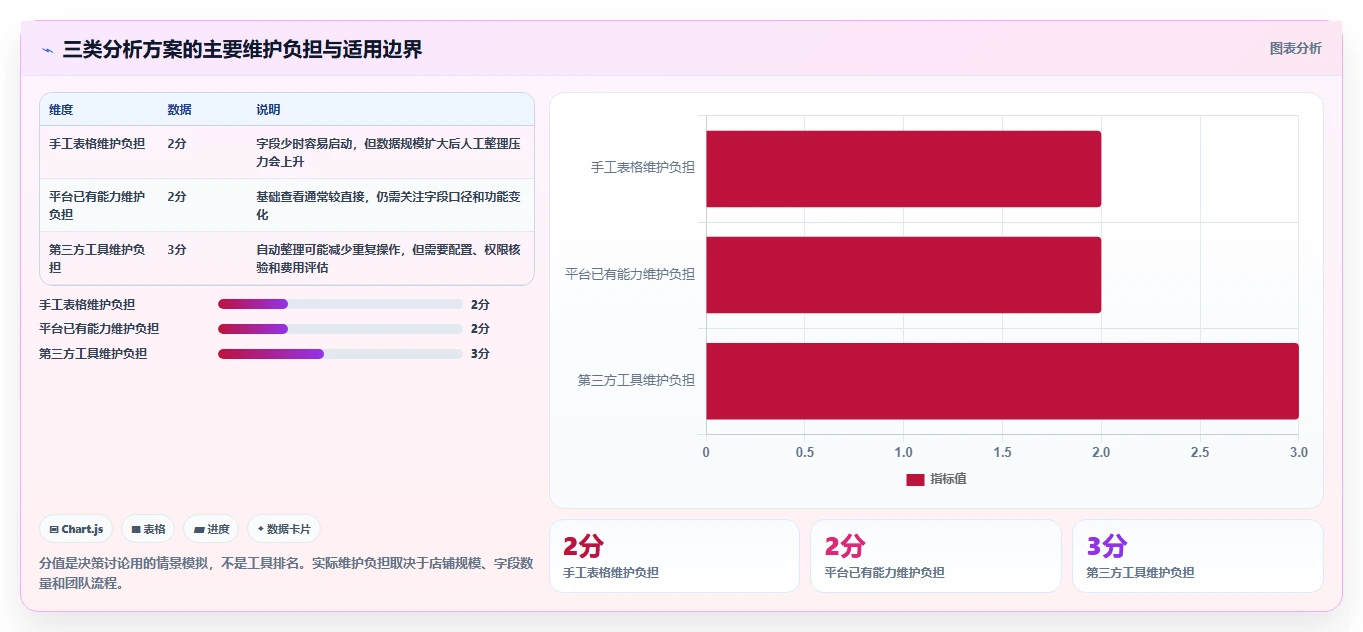This screenshot has height=632, width=1363.
Task: Click the 0 tick on the x-axis
Action: 706,452
